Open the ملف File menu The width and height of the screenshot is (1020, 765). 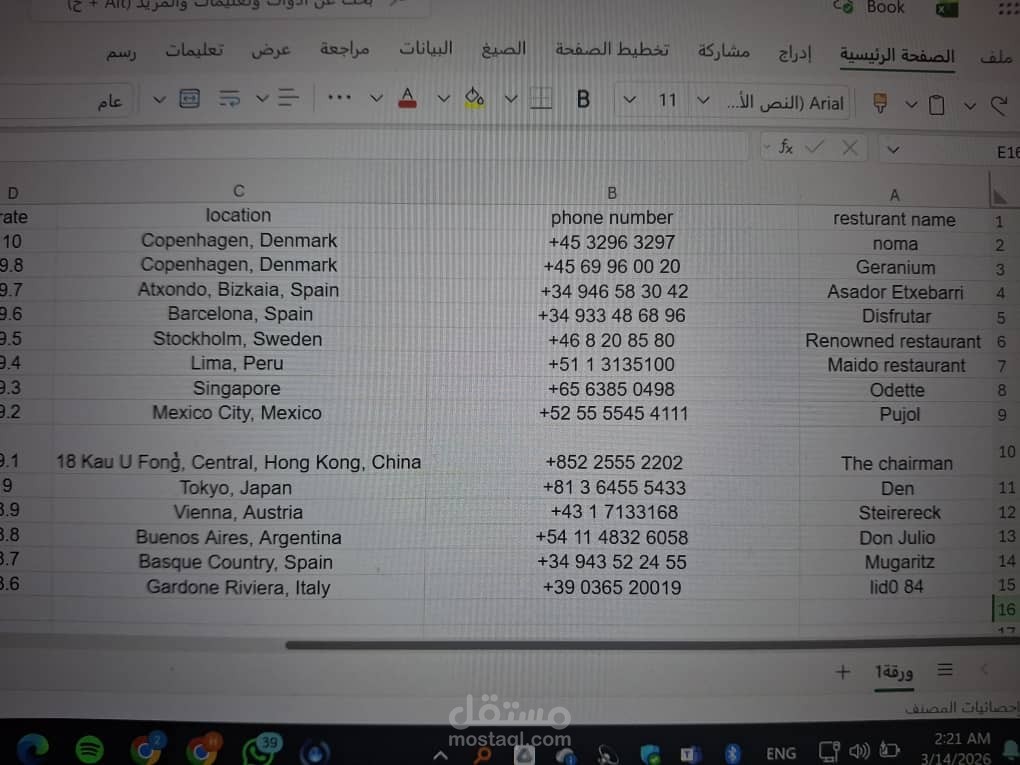(996, 57)
